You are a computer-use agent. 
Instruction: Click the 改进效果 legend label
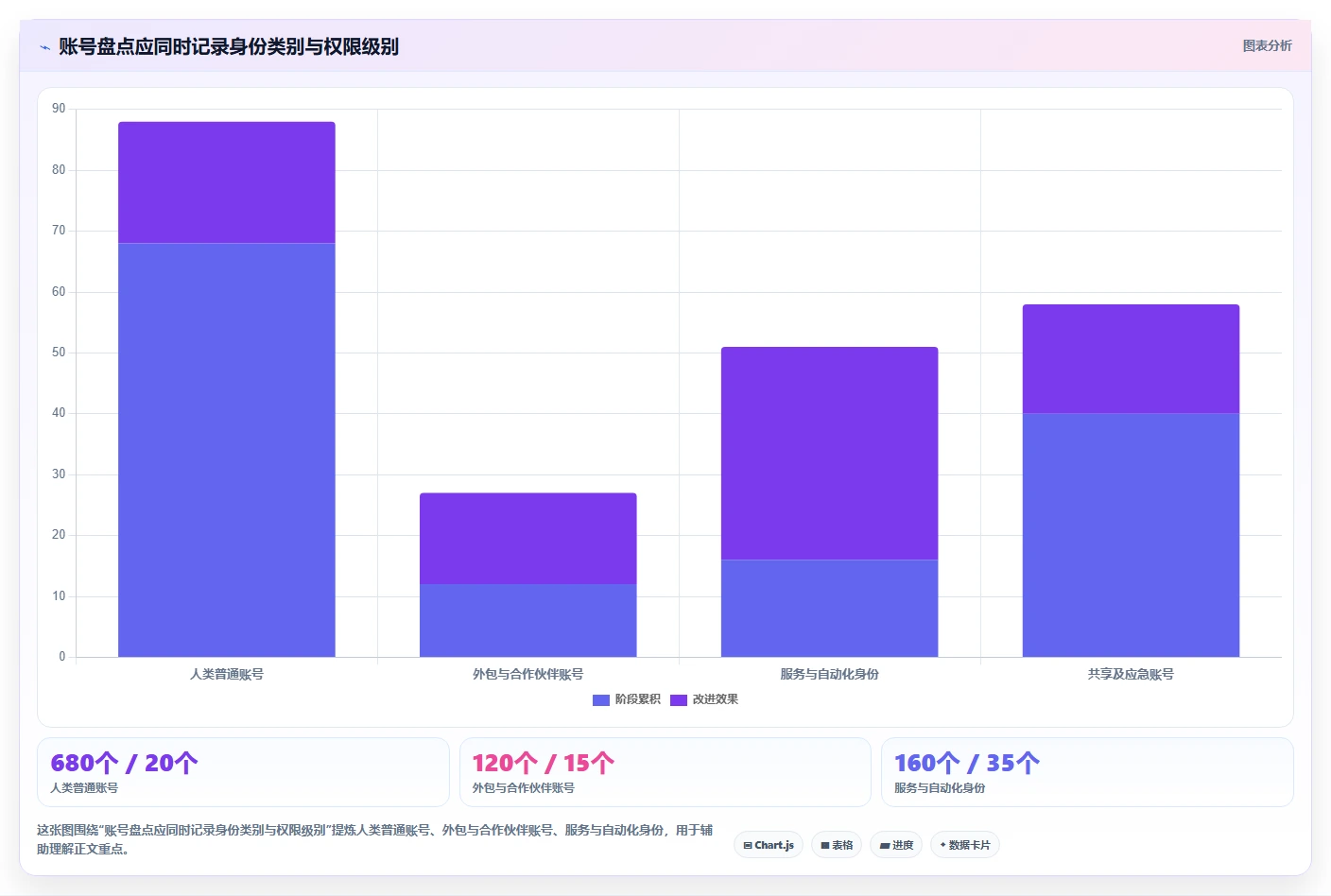[715, 699]
